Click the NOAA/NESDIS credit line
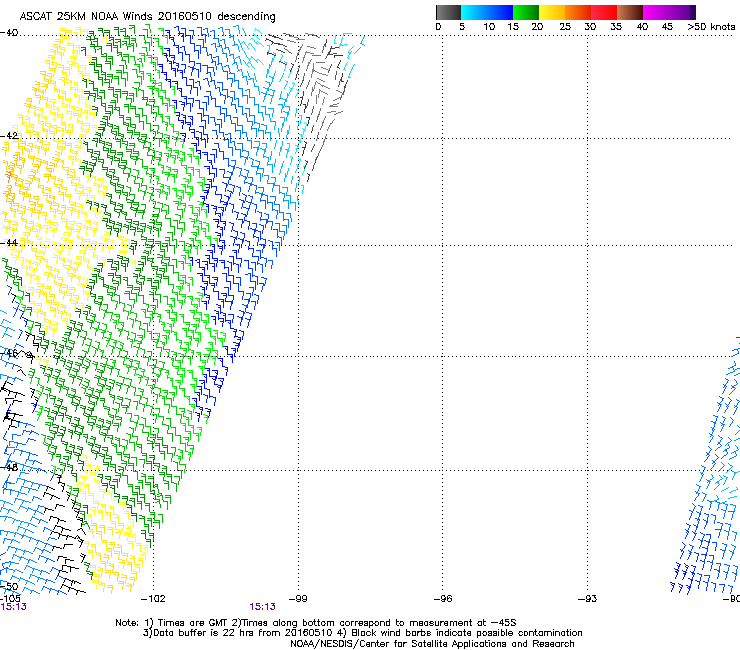740x650 pixels. (x=432, y=644)
